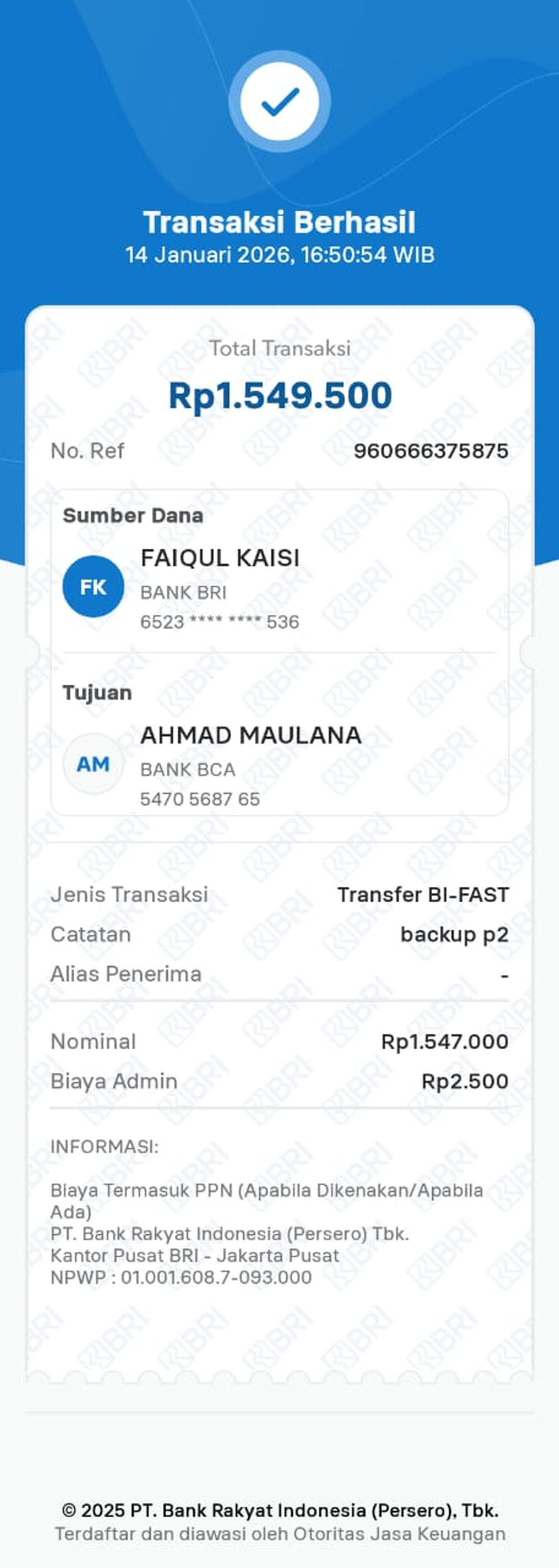
Task: Tap the 2025 PT. Bank Rakyat Indonesia copyright line
Action: pos(280,1510)
